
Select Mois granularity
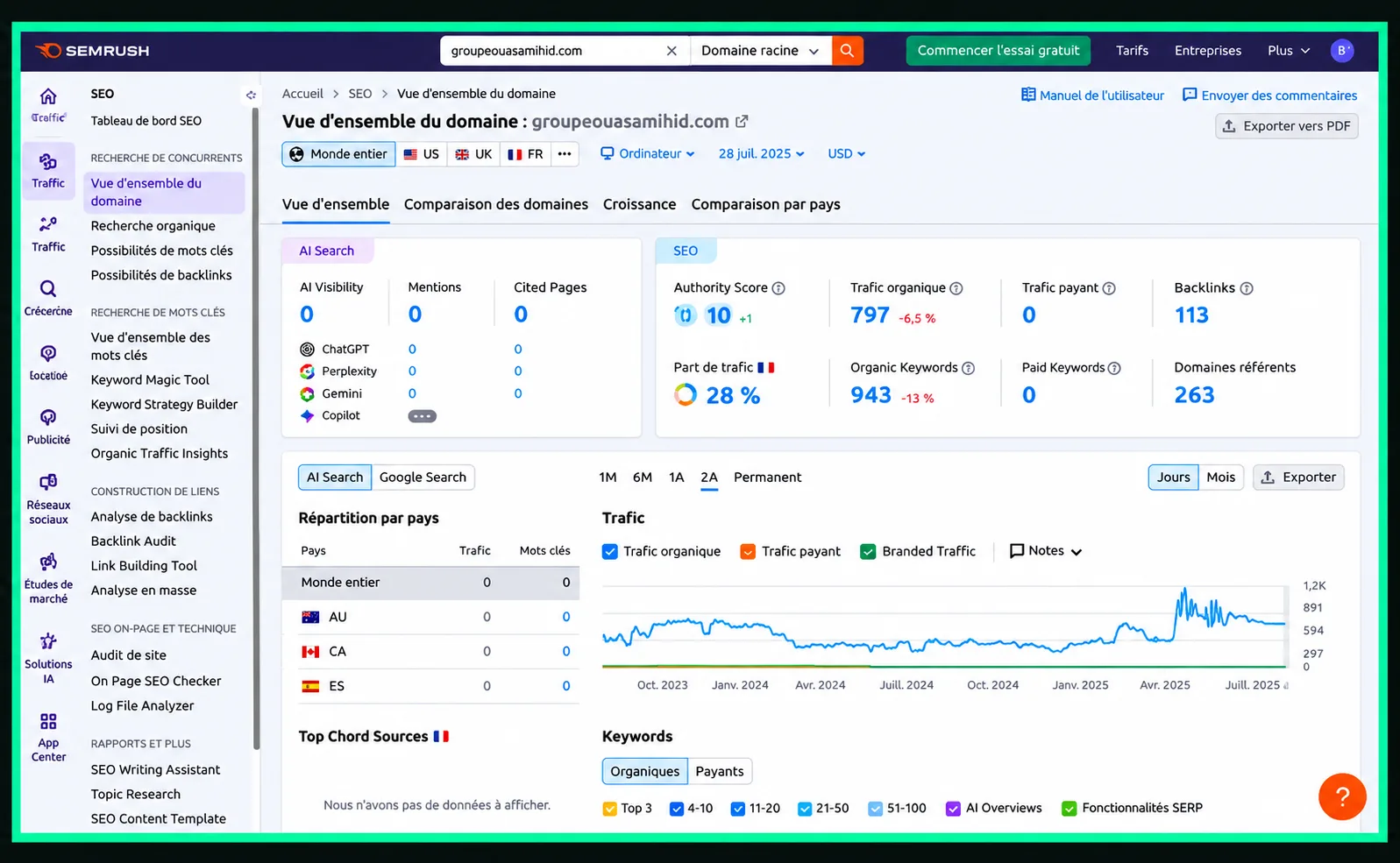(1220, 477)
